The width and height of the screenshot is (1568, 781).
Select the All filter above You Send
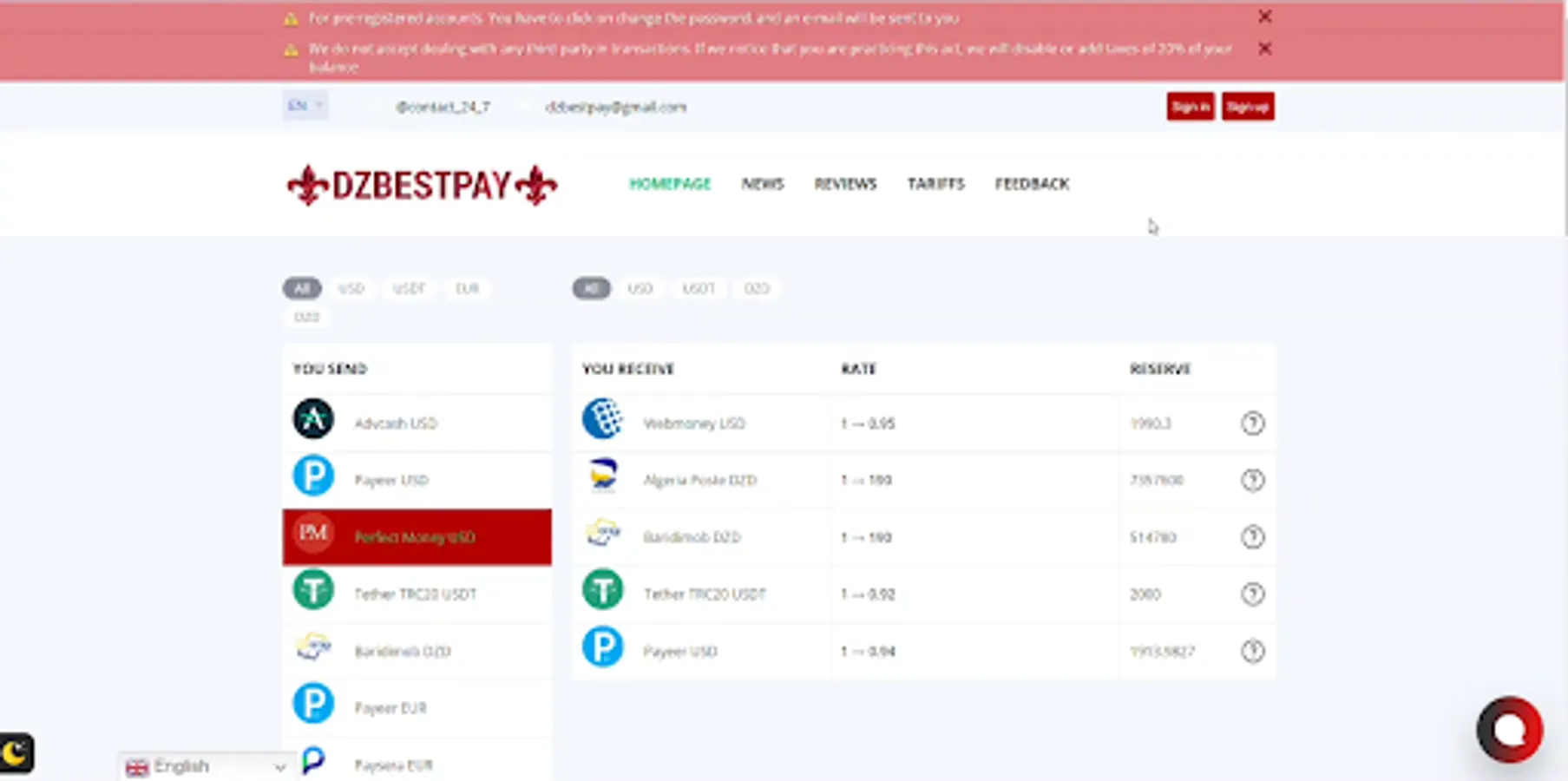point(302,288)
